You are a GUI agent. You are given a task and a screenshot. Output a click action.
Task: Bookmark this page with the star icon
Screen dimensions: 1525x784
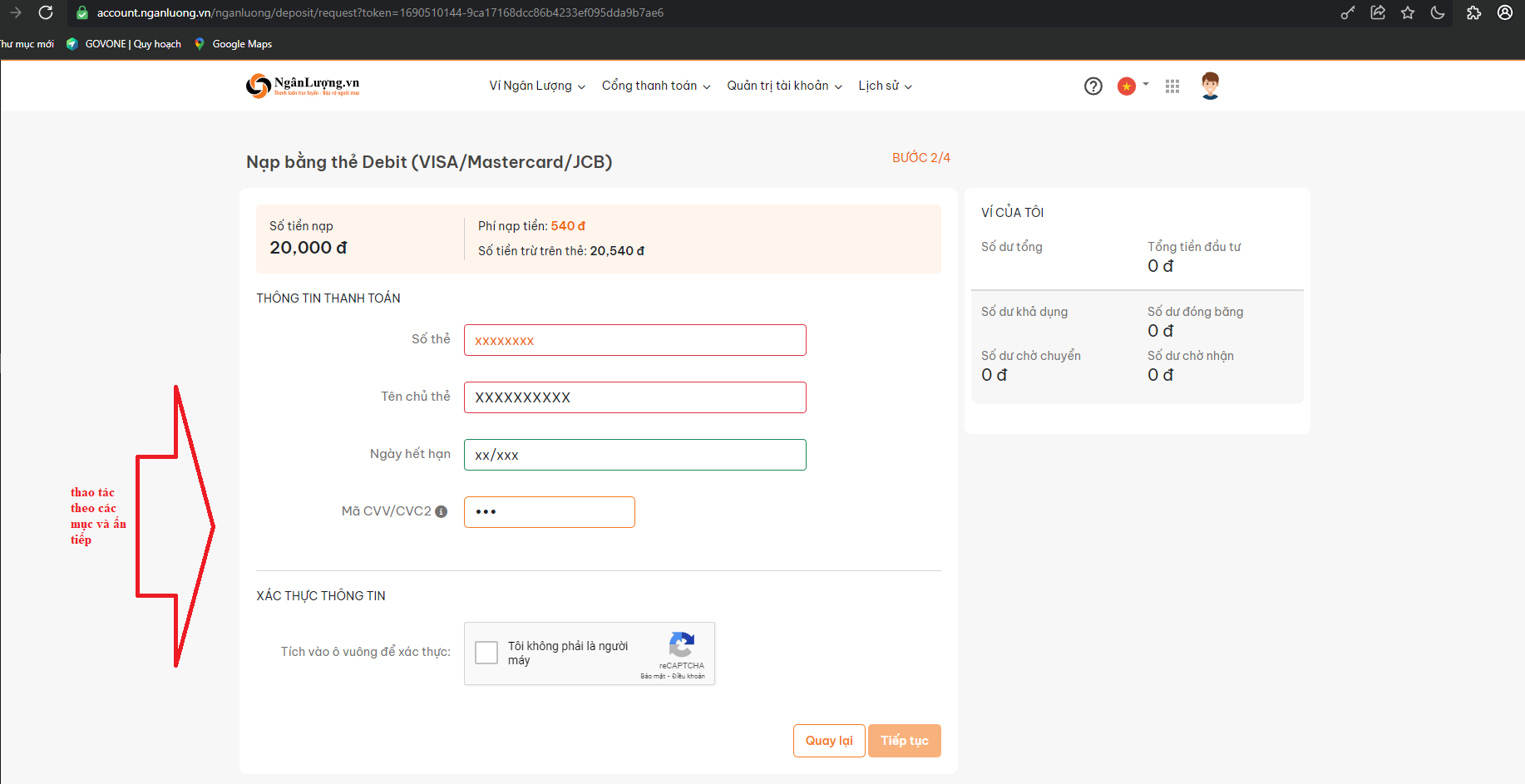pyautogui.click(x=1408, y=12)
